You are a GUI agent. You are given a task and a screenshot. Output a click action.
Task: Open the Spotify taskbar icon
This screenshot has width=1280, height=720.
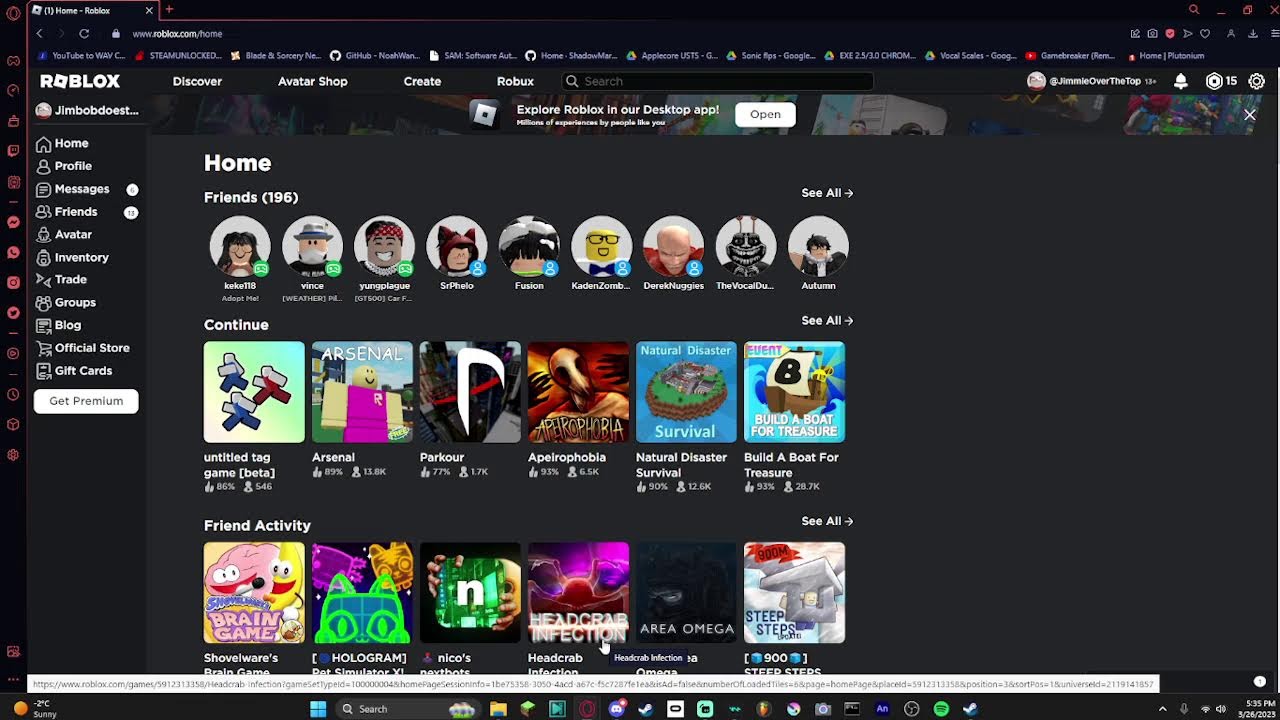point(941,709)
